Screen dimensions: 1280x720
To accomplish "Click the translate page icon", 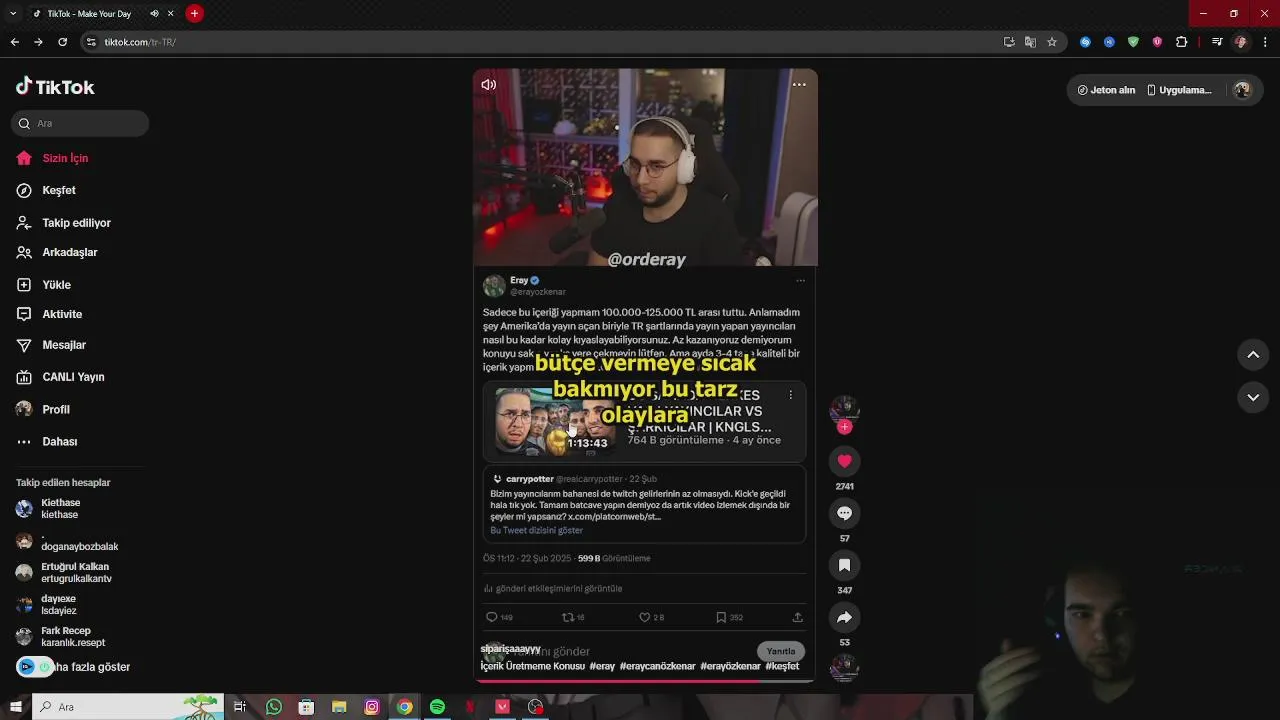I will click(x=1030, y=42).
